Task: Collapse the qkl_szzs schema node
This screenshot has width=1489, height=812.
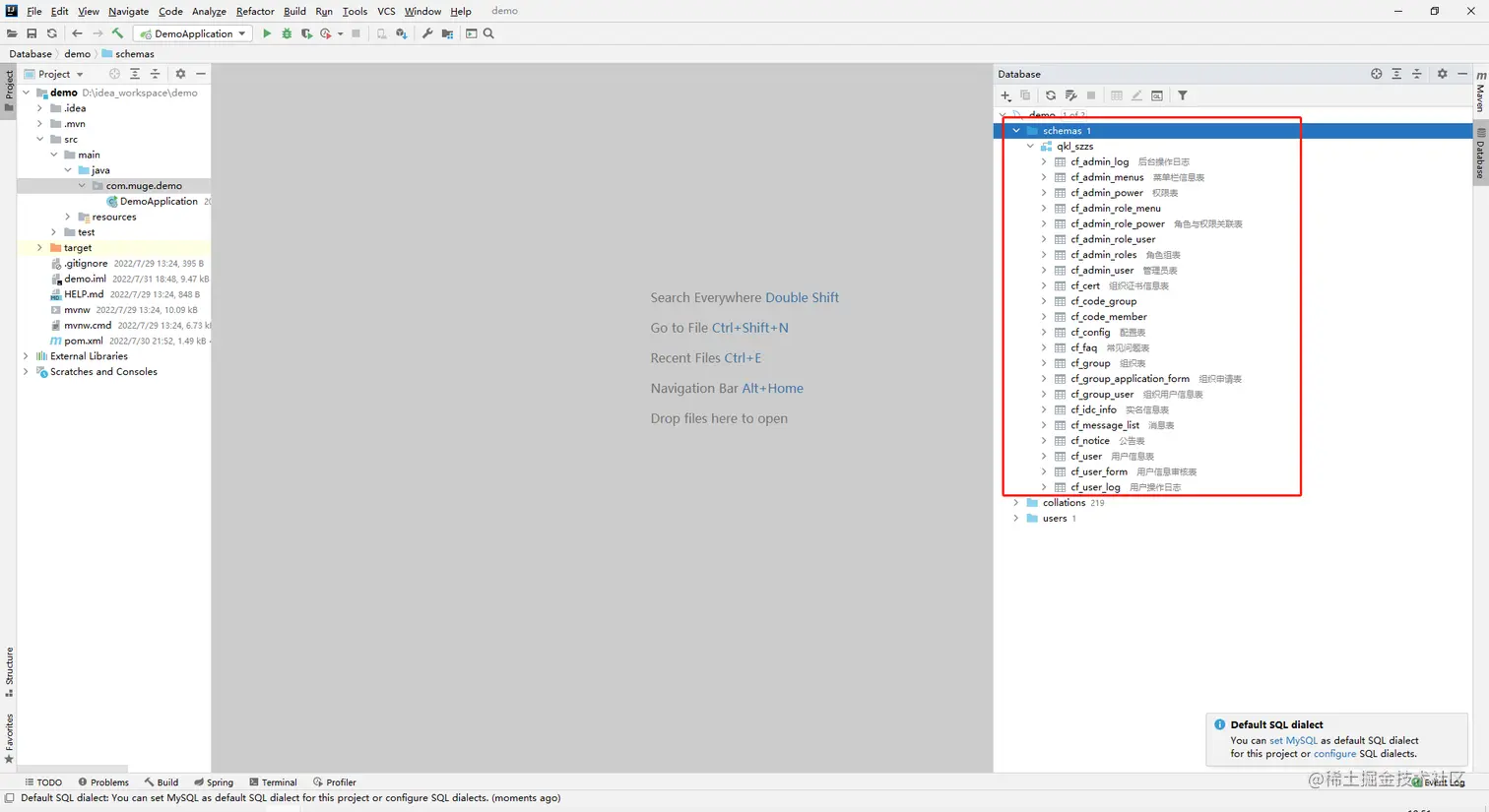Action: click(x=1031, y=146)
